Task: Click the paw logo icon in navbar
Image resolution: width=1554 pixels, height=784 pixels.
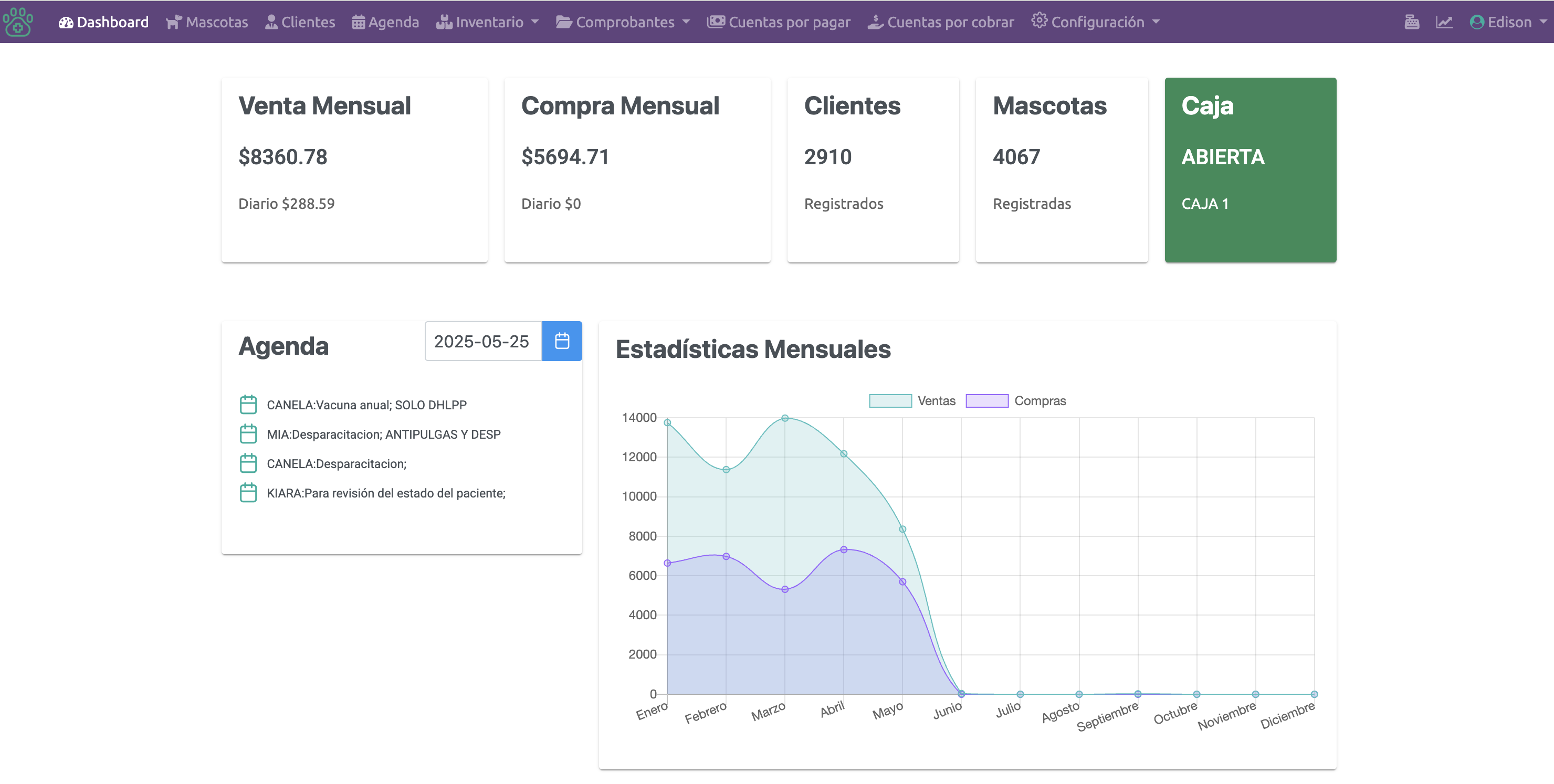Action: (18, 23)
